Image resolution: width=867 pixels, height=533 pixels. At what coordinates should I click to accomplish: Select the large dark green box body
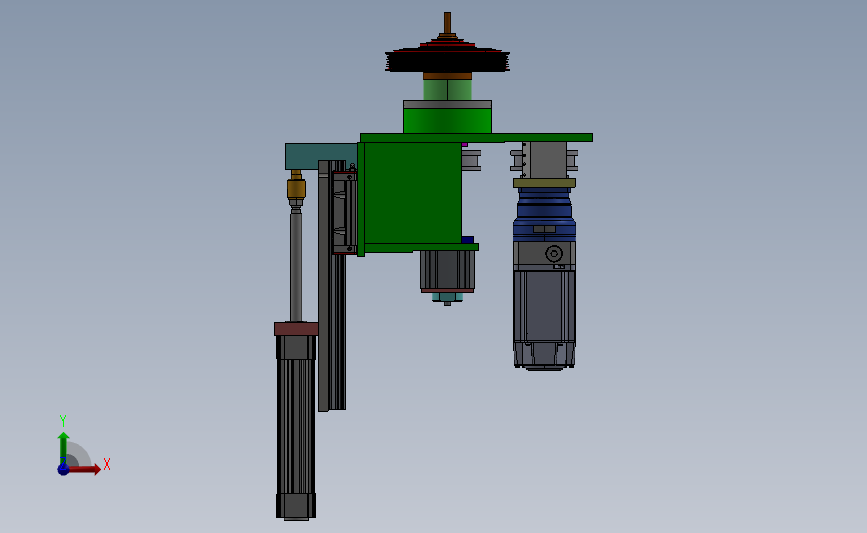(x=412, y=193)
